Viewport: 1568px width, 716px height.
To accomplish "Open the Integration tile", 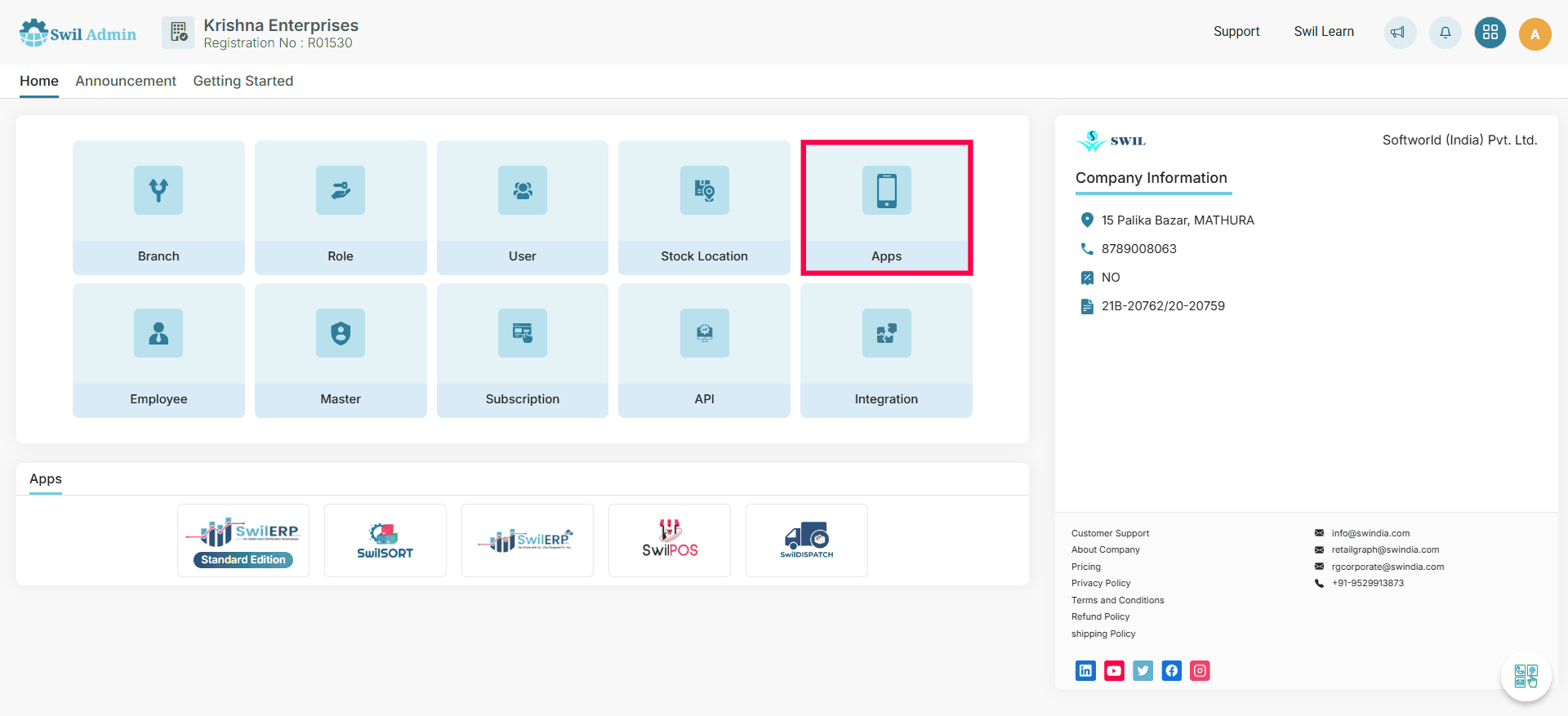I will coord(886,350).
